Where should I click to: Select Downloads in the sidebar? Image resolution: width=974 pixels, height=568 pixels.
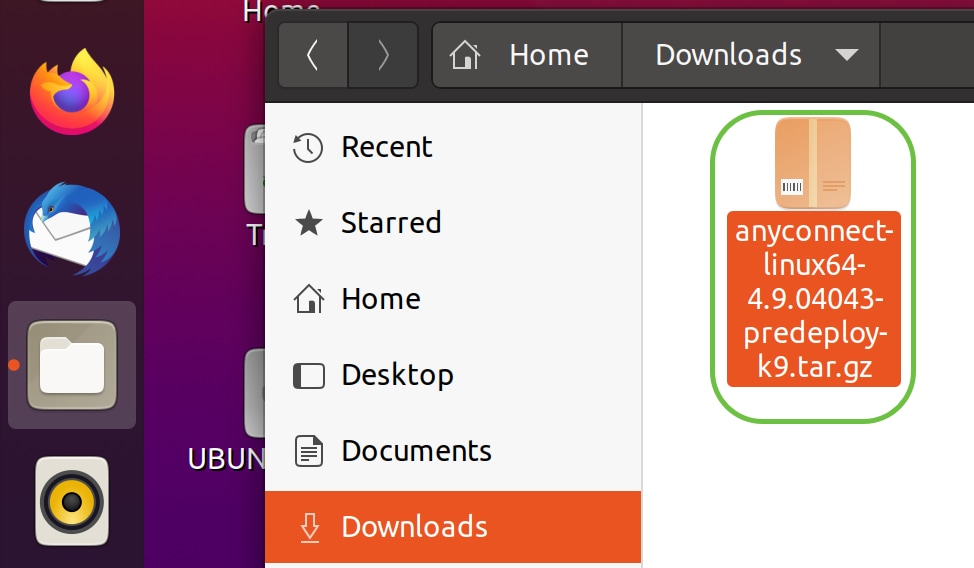[453, 527]
